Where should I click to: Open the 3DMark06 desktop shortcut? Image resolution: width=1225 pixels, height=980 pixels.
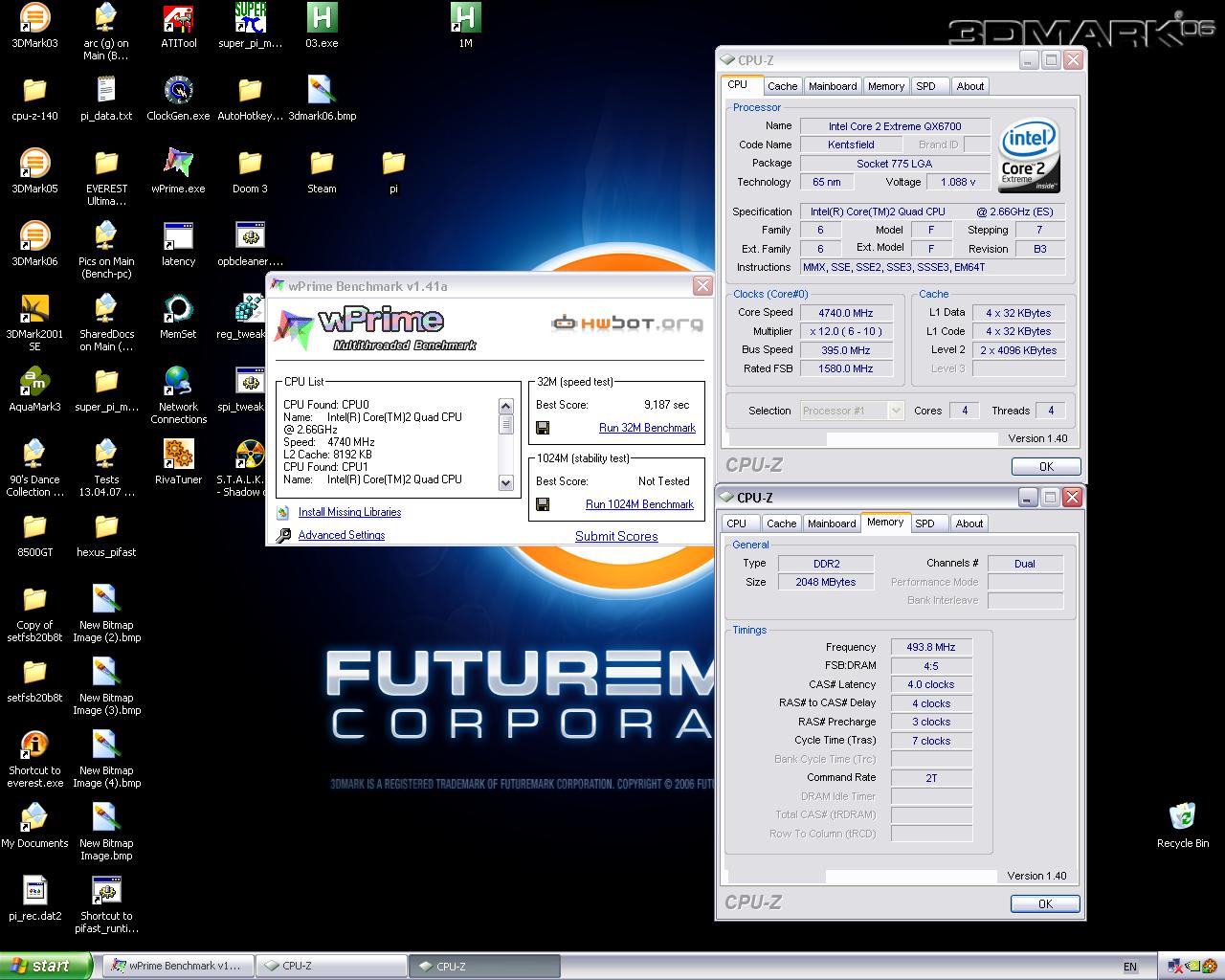coord(34,244)
